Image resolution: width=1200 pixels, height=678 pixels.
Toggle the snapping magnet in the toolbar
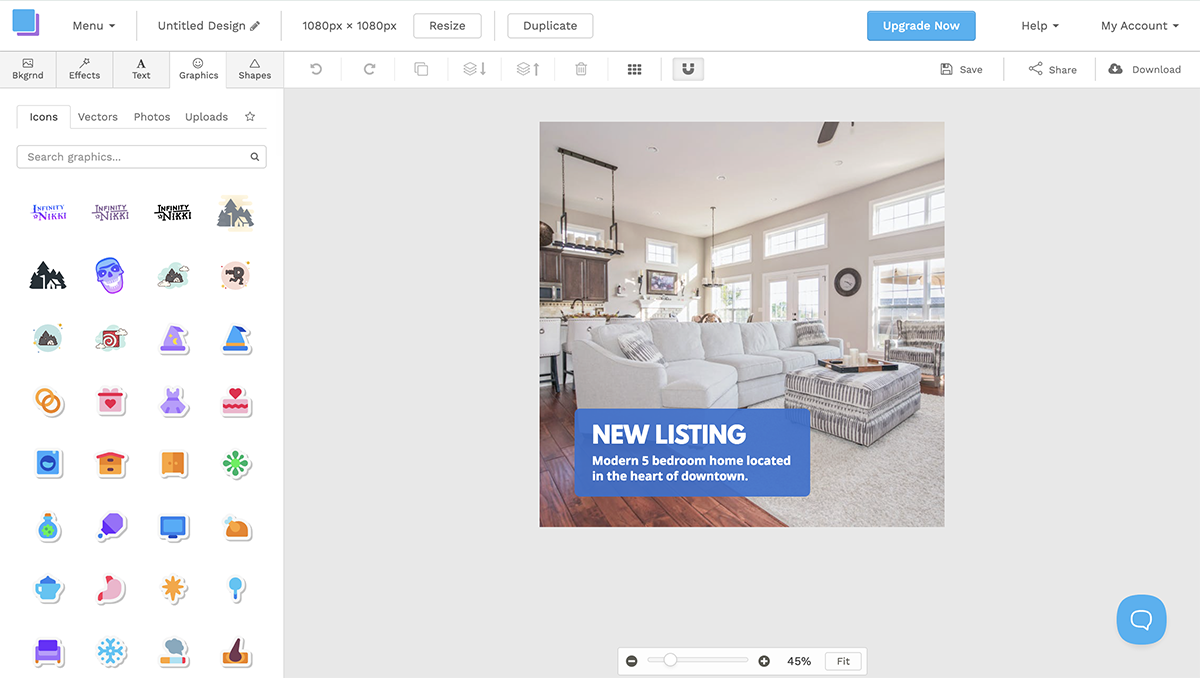(687, 68)
